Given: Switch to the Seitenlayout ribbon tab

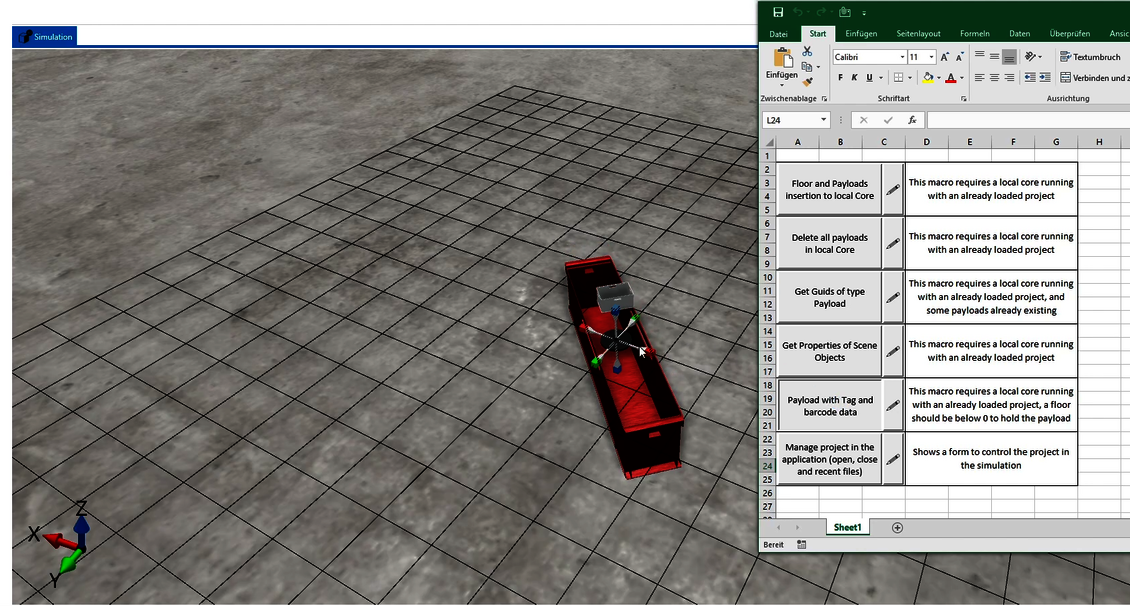Looking at the screenshot, I should (x=918, y=34).
